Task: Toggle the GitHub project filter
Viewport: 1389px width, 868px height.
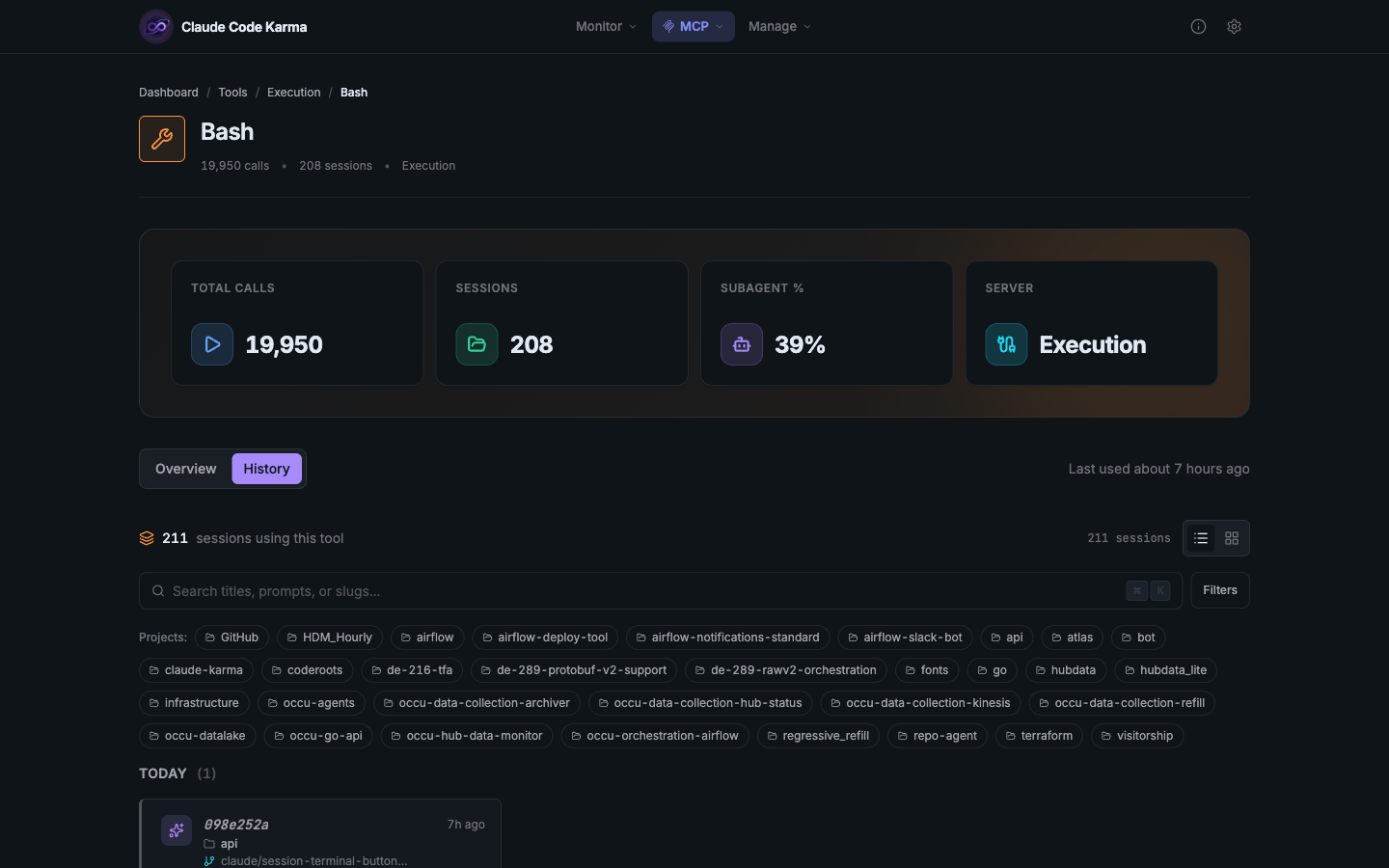Action: [x=231, y=637]
